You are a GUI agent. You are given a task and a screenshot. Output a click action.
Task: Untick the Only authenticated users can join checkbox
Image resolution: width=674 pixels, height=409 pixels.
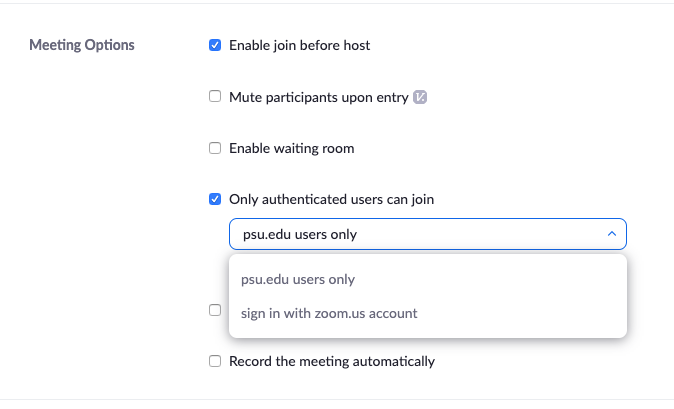(215, 199)
